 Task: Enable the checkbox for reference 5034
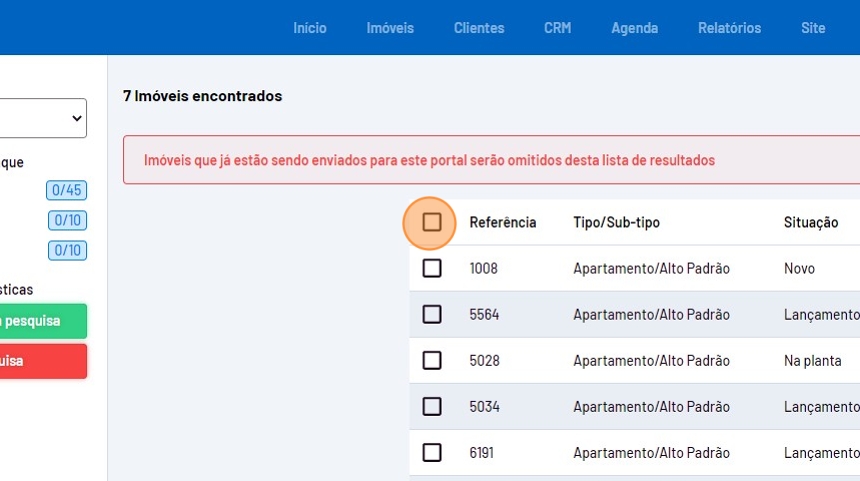tap(432, 406)
